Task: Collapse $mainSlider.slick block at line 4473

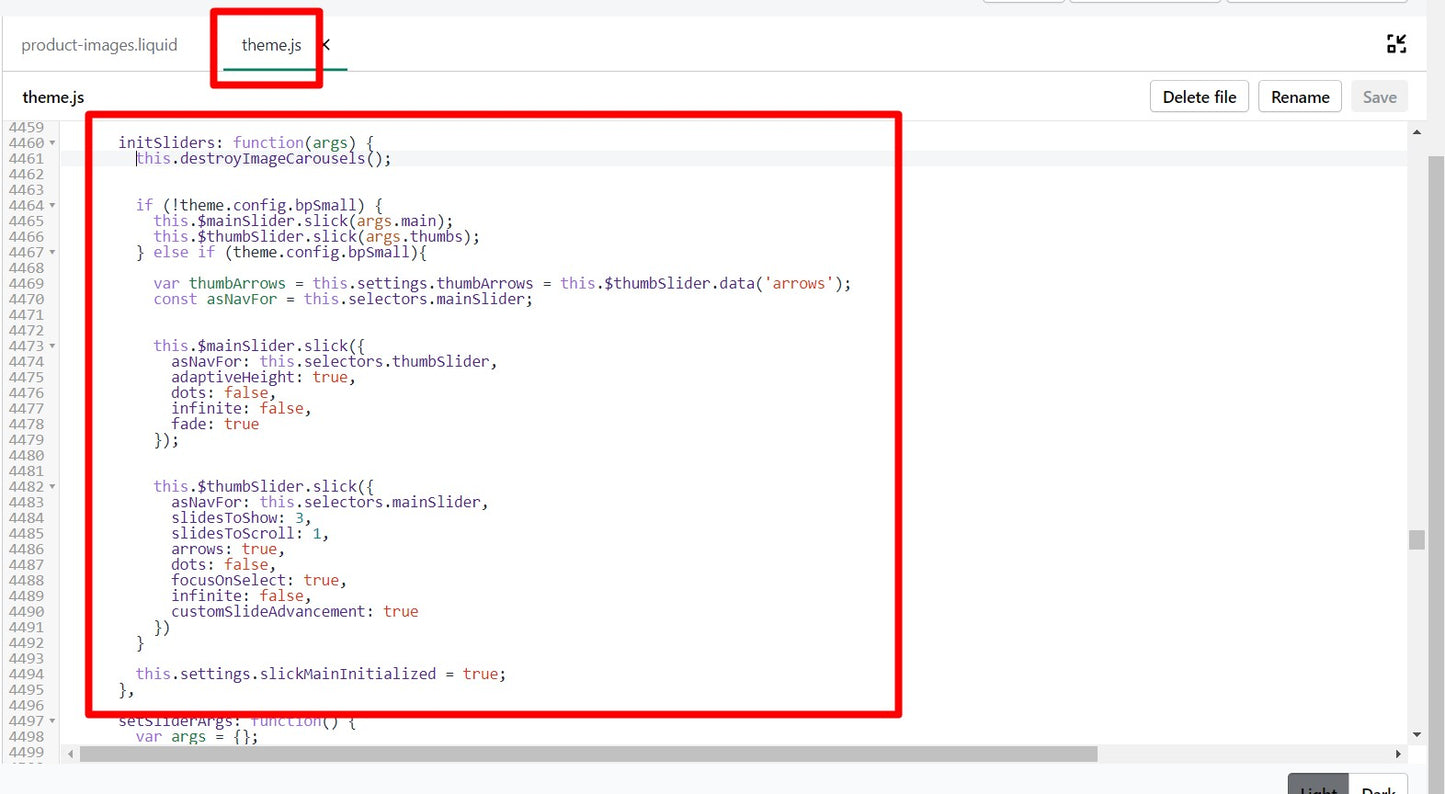Action: click(52, 346)
